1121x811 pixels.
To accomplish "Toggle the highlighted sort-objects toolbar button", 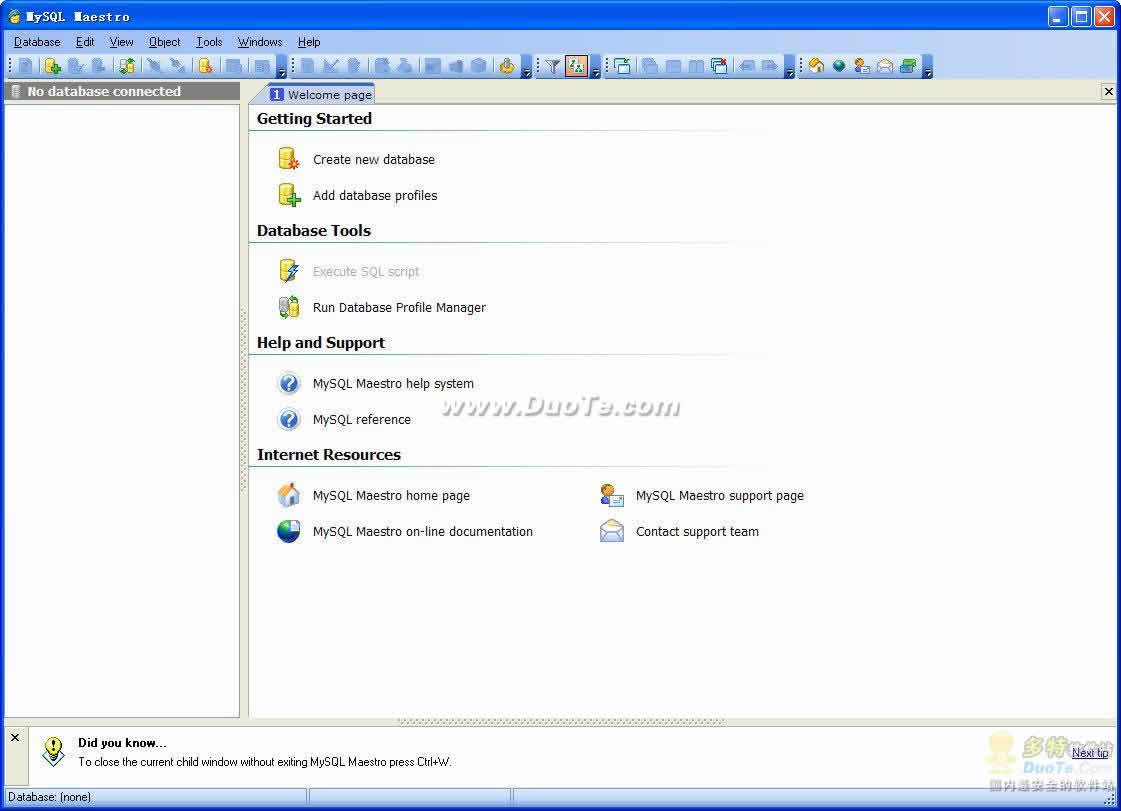I will 576,67.
